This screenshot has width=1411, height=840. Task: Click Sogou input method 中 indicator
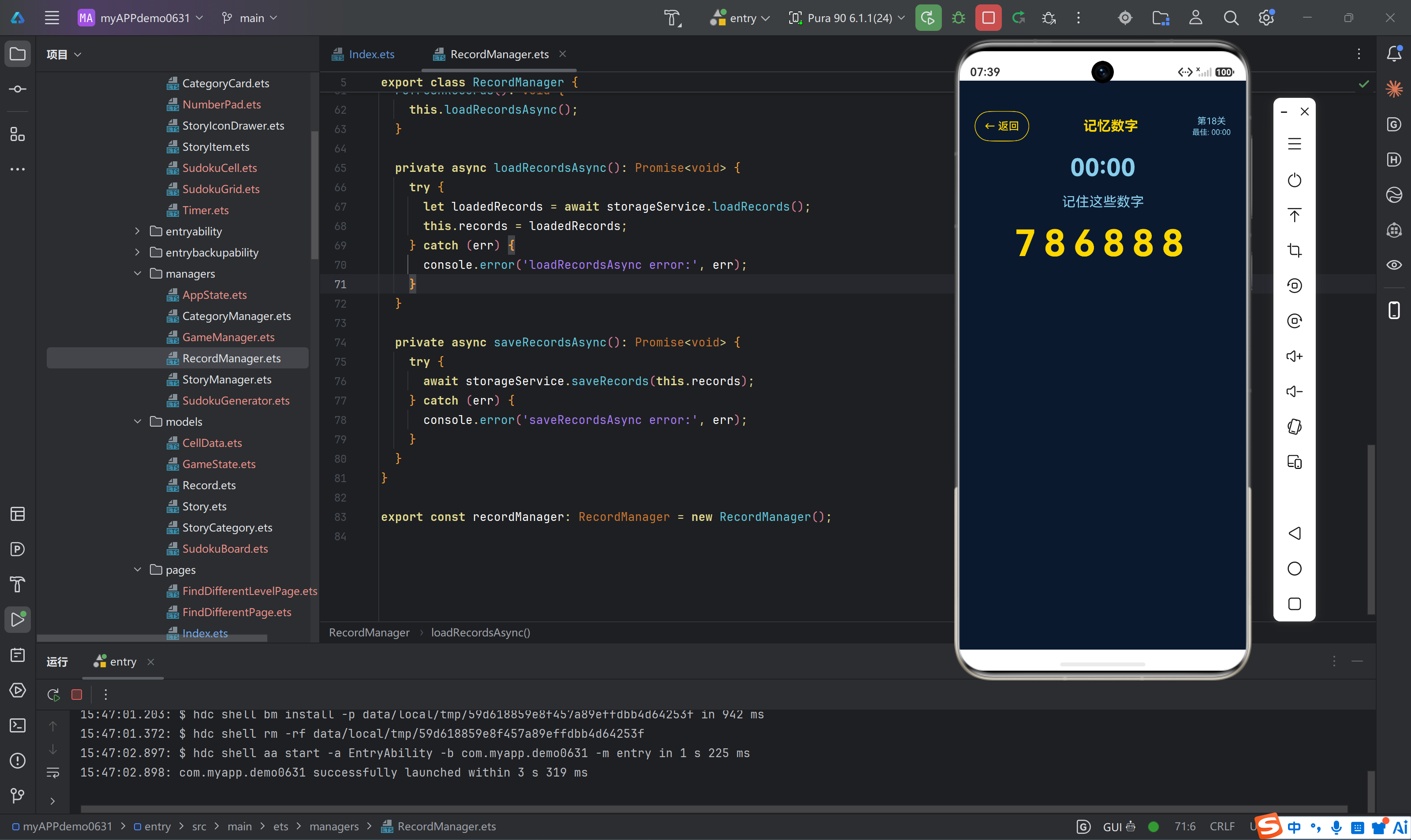click(1294, 827)
